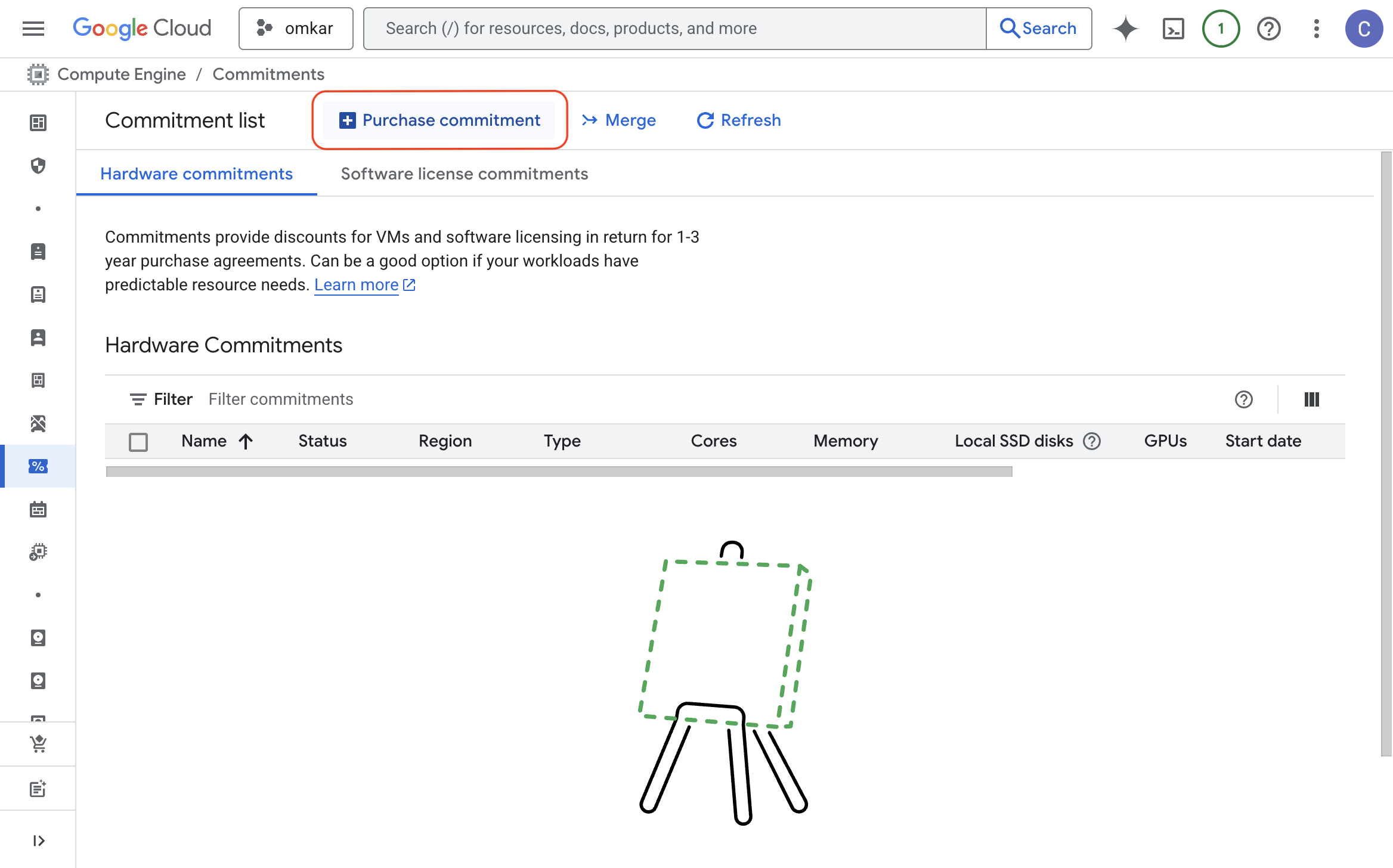Open the hamburger navigation menu
Image resolution: width=1393 pixels, height=868 pixels.
(x=33, y=28)
